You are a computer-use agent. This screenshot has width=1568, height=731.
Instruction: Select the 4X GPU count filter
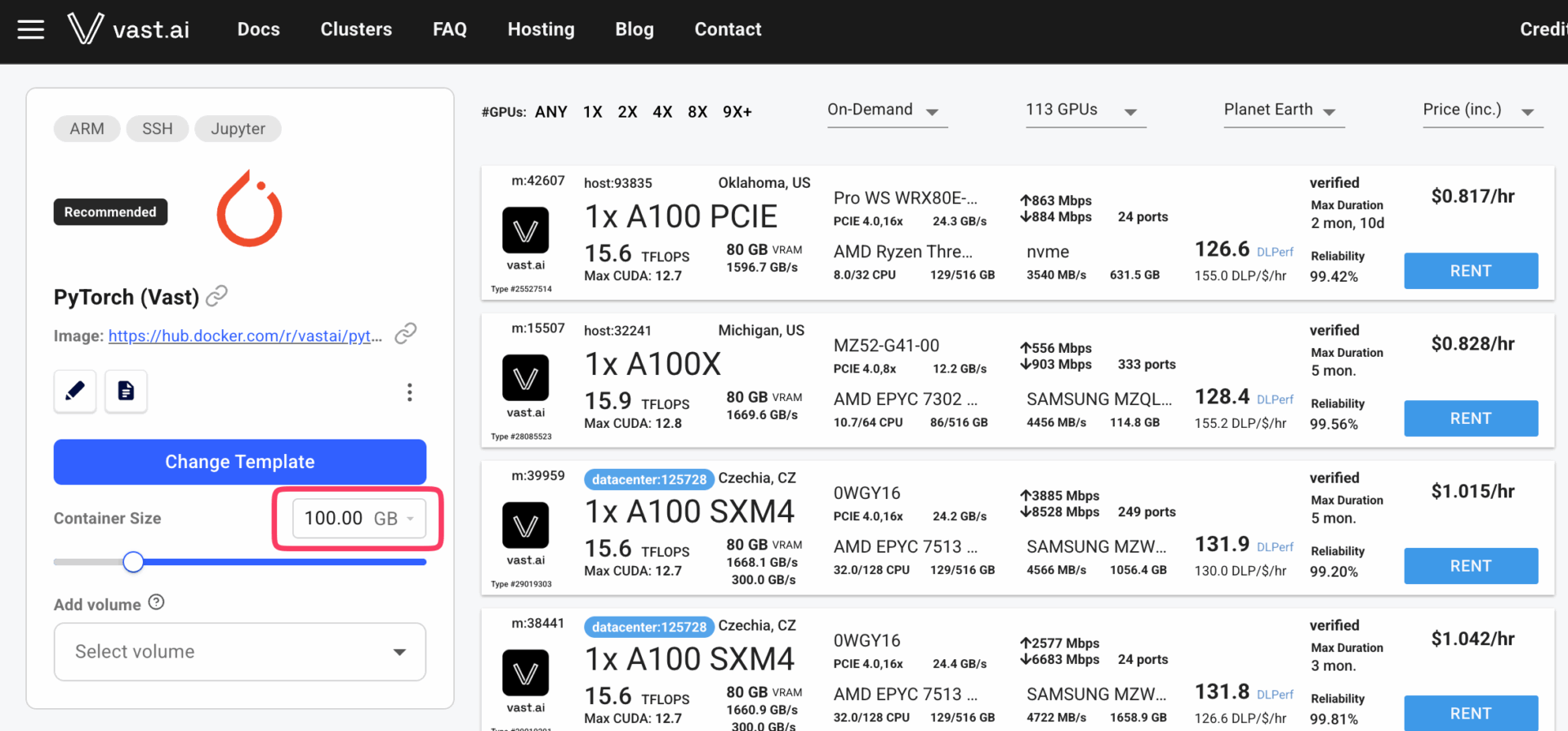click(x=662, y=112)
